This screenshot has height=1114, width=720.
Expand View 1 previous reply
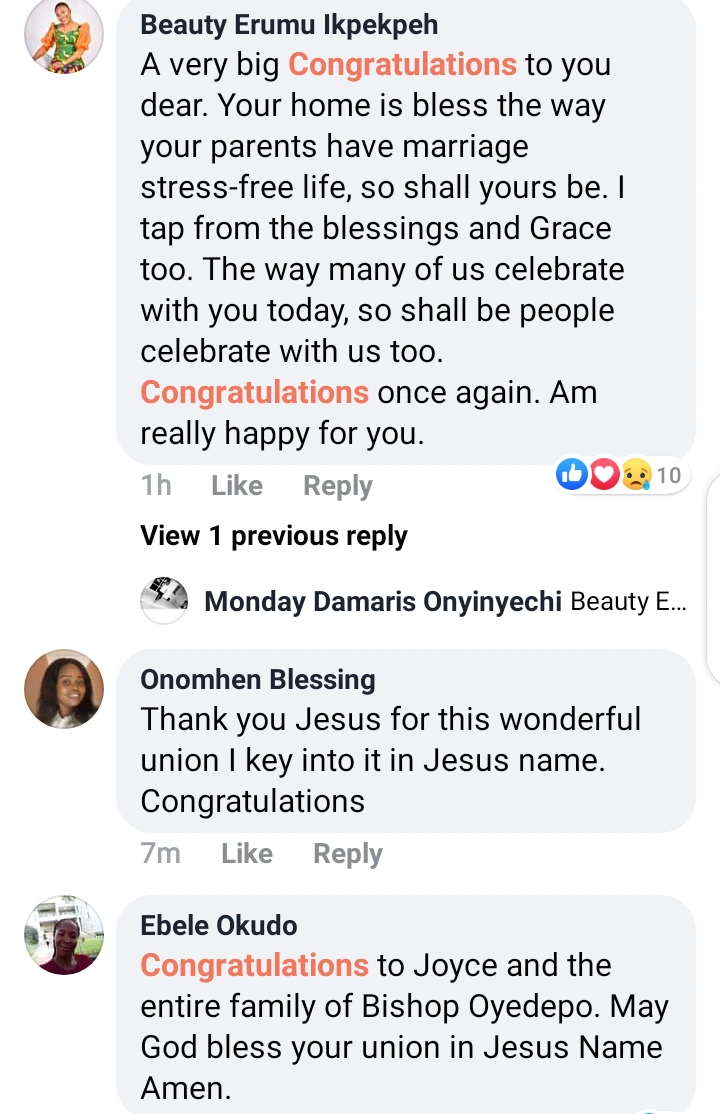click(x=274, y=536)
